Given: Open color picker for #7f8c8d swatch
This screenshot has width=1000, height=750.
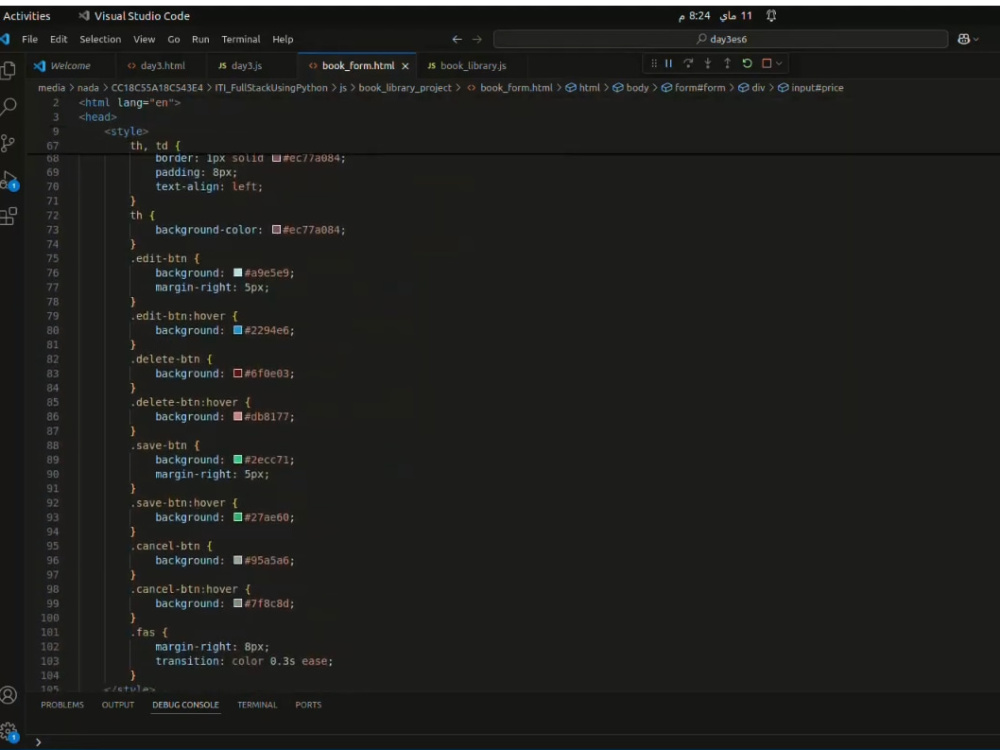Looking at the screenshot, I should (x=238, y=603).
